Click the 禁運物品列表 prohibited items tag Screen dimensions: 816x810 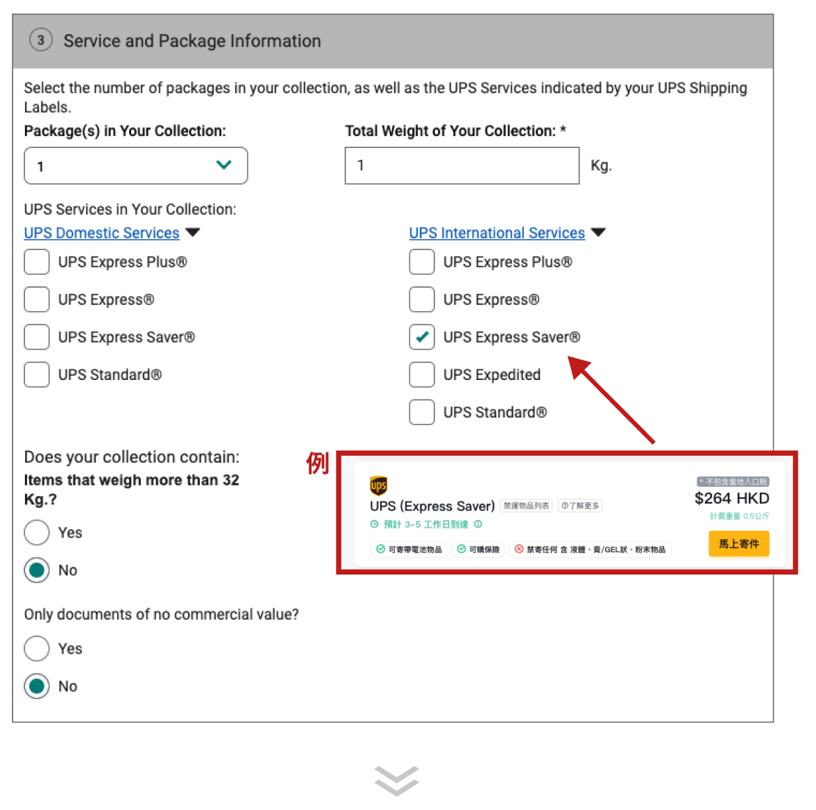click(526, 506)
